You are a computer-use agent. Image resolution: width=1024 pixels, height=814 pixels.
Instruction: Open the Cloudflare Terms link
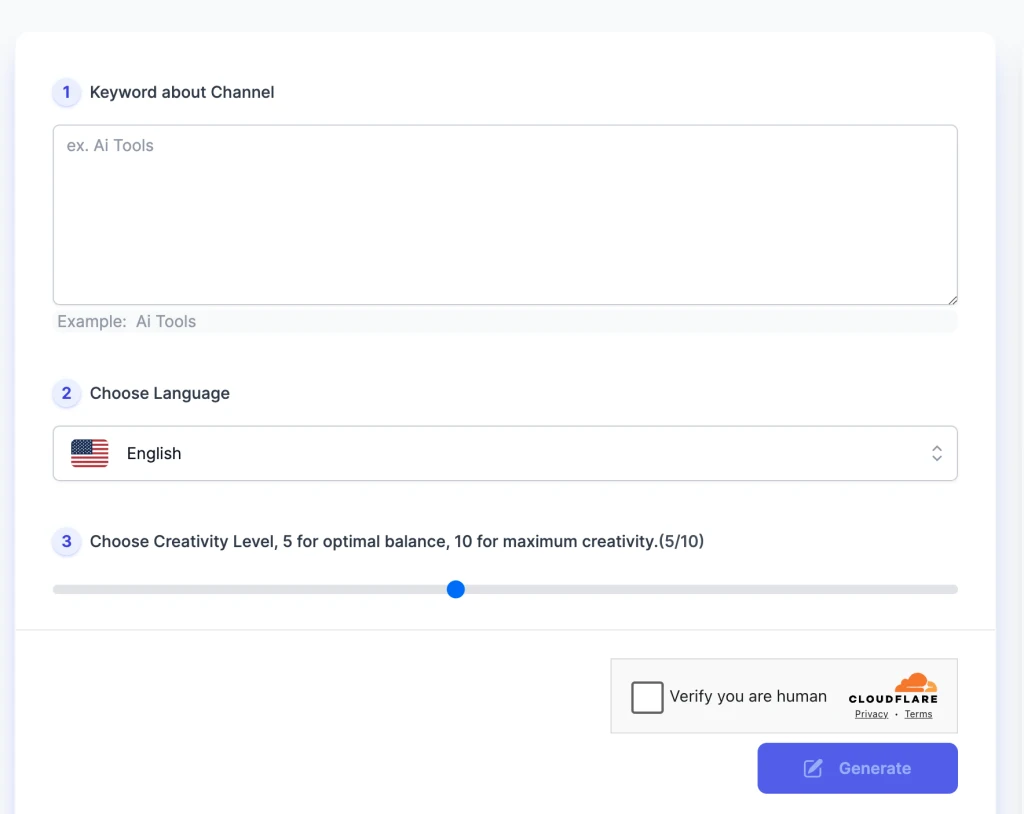pyautogui.click(x=918, y=714)
